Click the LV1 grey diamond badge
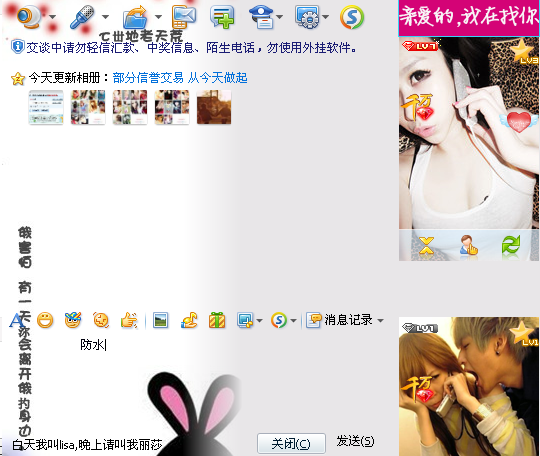540x456 pixels. (x=420, y=328)
